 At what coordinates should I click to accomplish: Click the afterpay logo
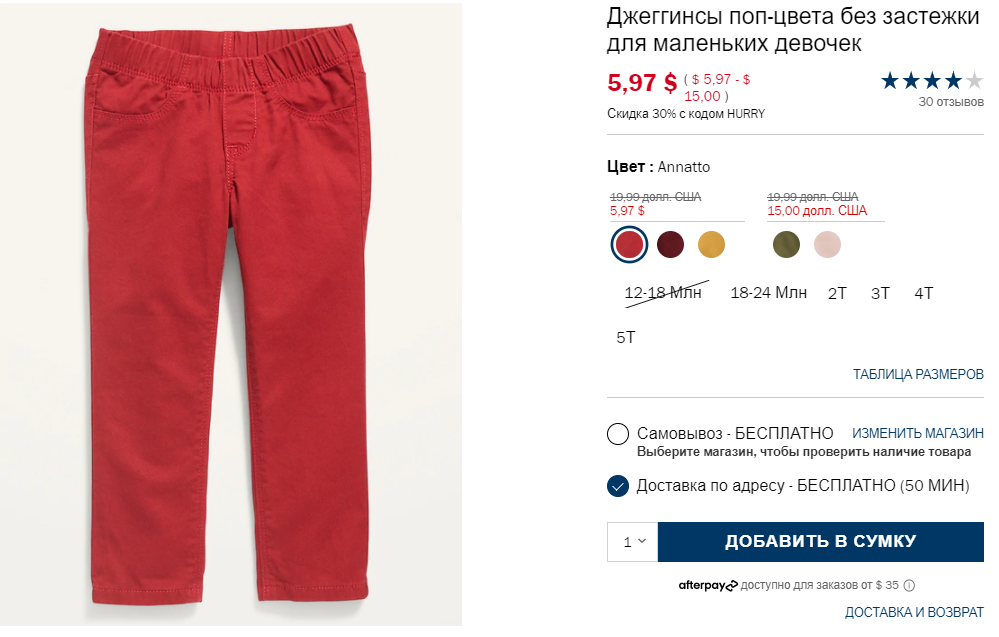click(707, 585)
